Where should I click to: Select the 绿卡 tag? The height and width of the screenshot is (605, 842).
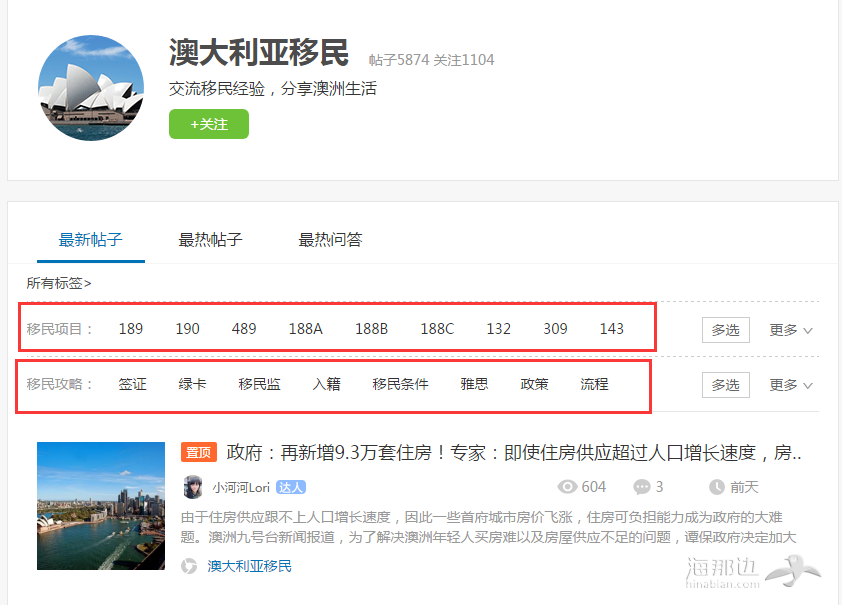point(192,384)
